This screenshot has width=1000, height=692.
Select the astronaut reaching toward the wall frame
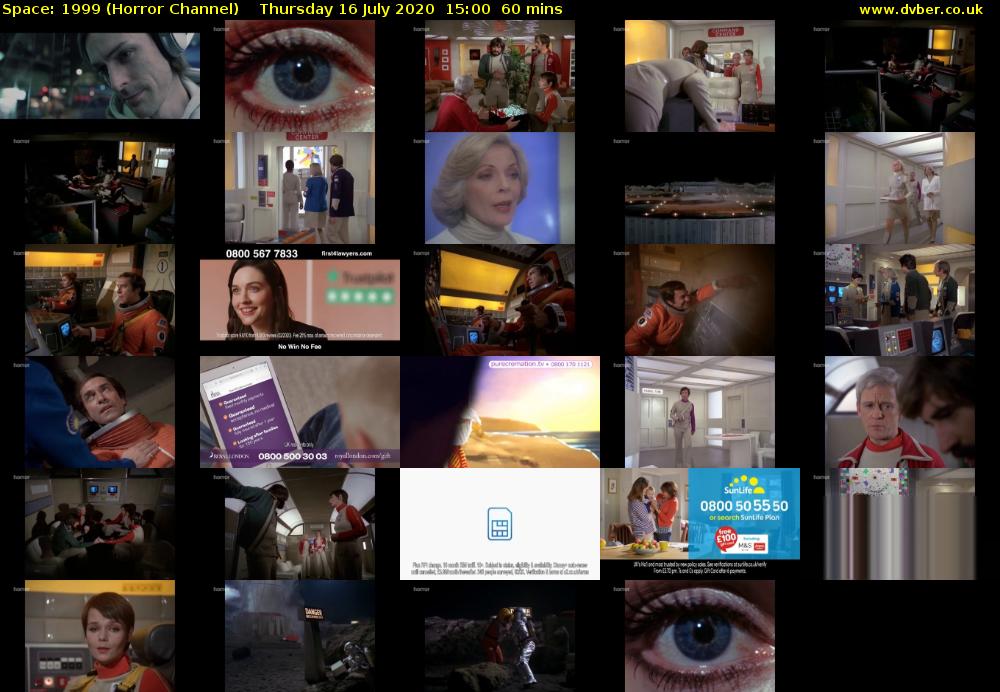pos(700,300)
